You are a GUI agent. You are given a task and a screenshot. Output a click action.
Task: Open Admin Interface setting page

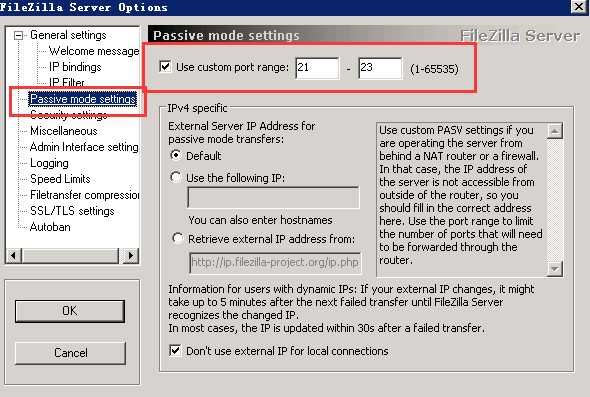point(84,147)
